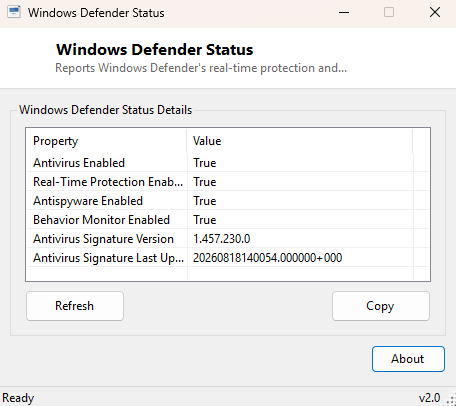Click the Property column header

tap(107, 141)
